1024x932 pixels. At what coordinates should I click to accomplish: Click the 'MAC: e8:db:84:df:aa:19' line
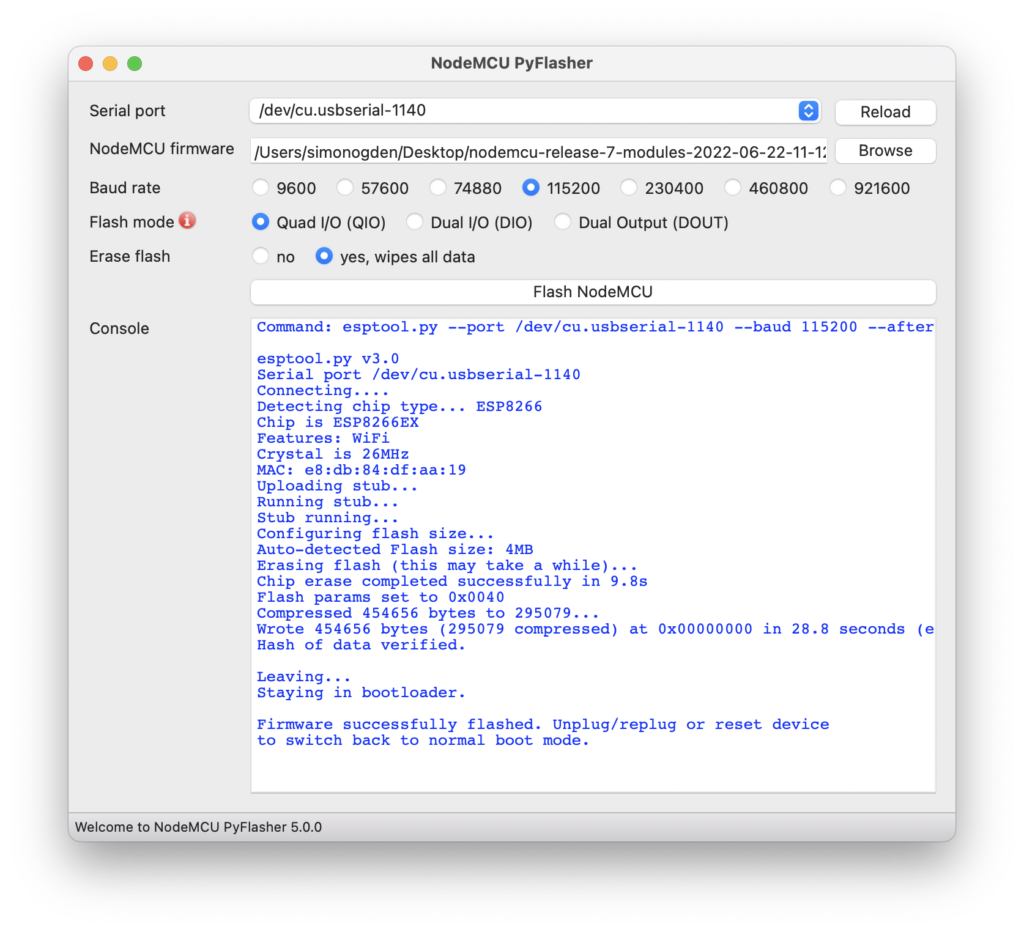click(361, 470)
